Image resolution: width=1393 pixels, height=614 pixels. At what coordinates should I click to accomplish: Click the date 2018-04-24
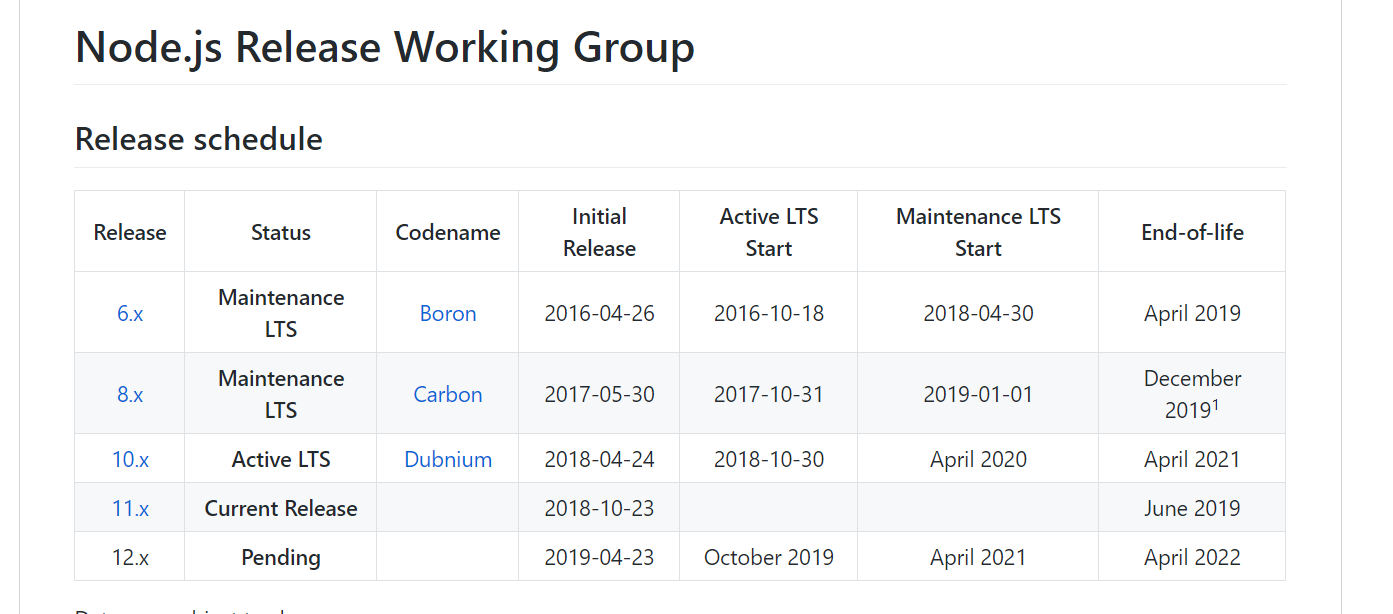tap(599, 459)
